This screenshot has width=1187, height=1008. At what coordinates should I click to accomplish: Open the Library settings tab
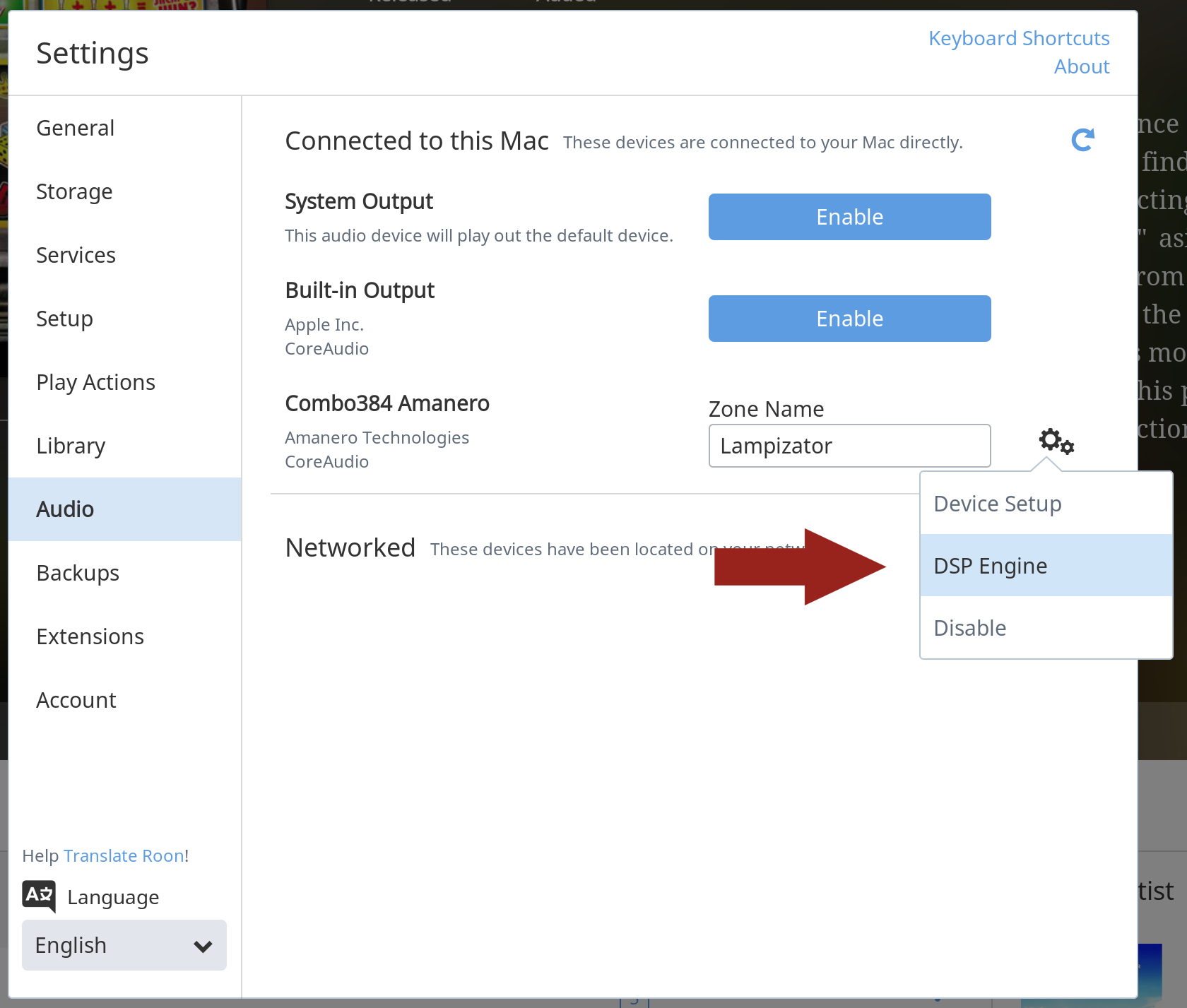click(x=71, y=446)
